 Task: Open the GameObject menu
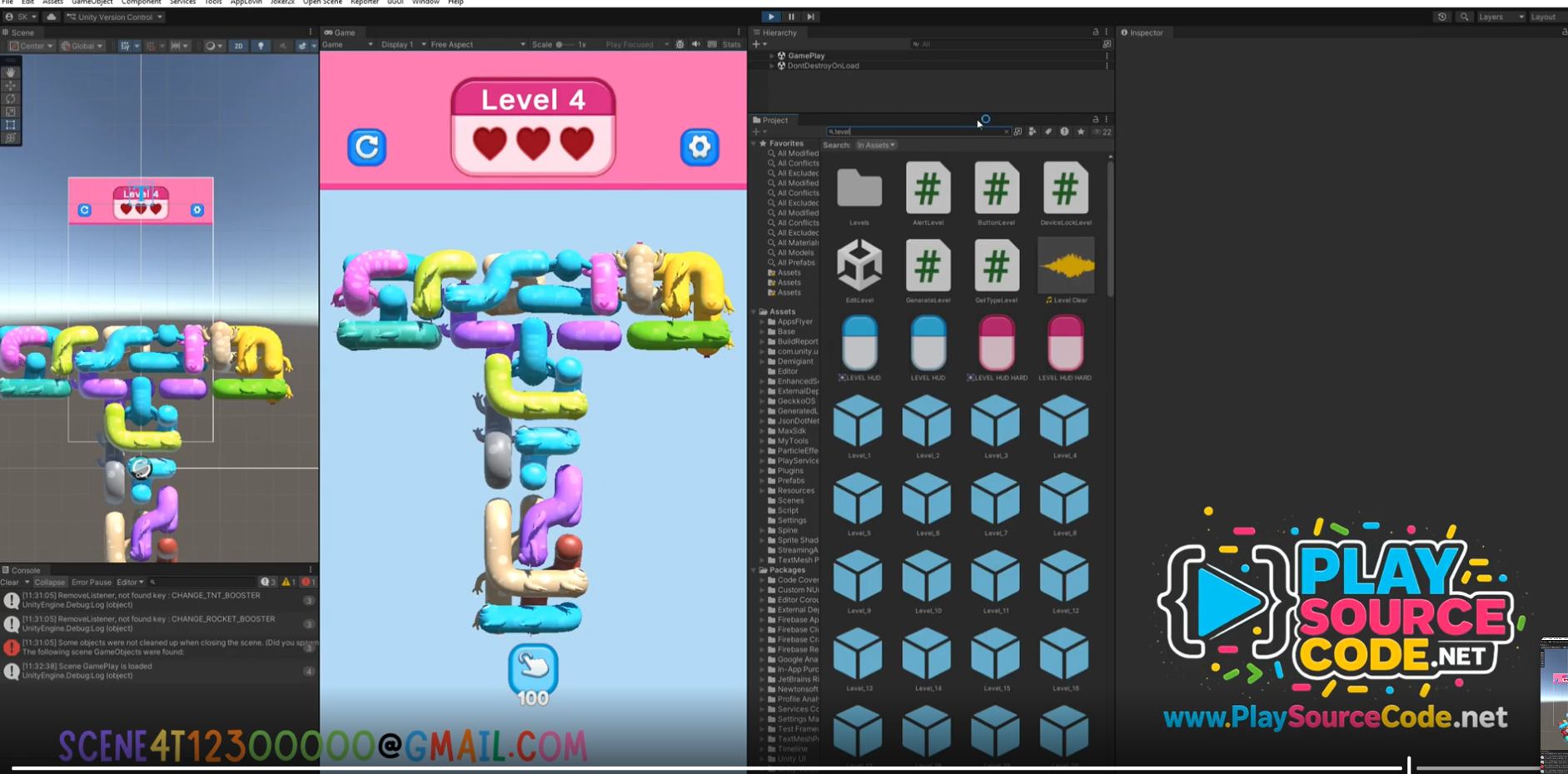[x=92, y=2]
